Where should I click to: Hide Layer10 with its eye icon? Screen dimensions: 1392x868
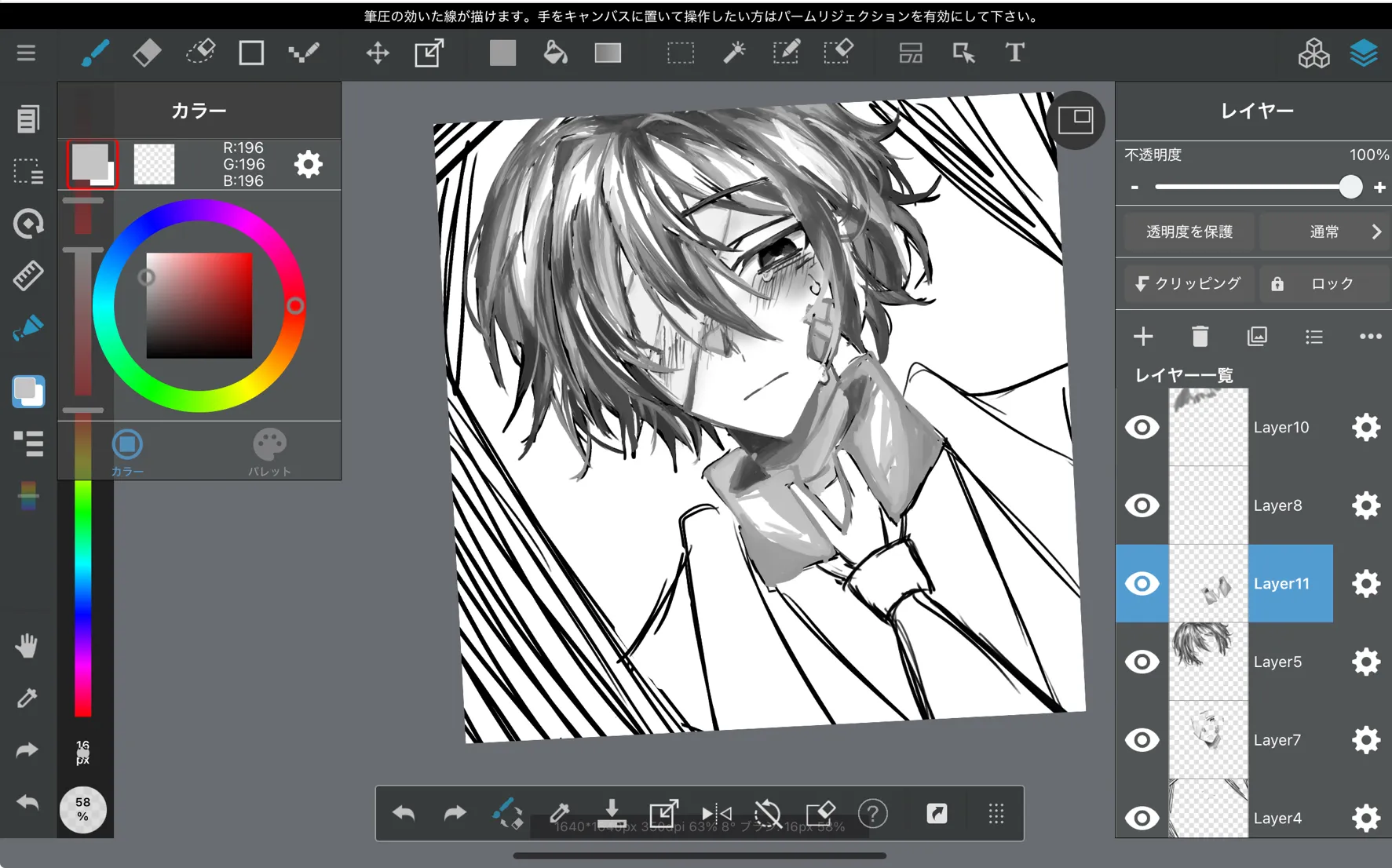click(1142, 427)
